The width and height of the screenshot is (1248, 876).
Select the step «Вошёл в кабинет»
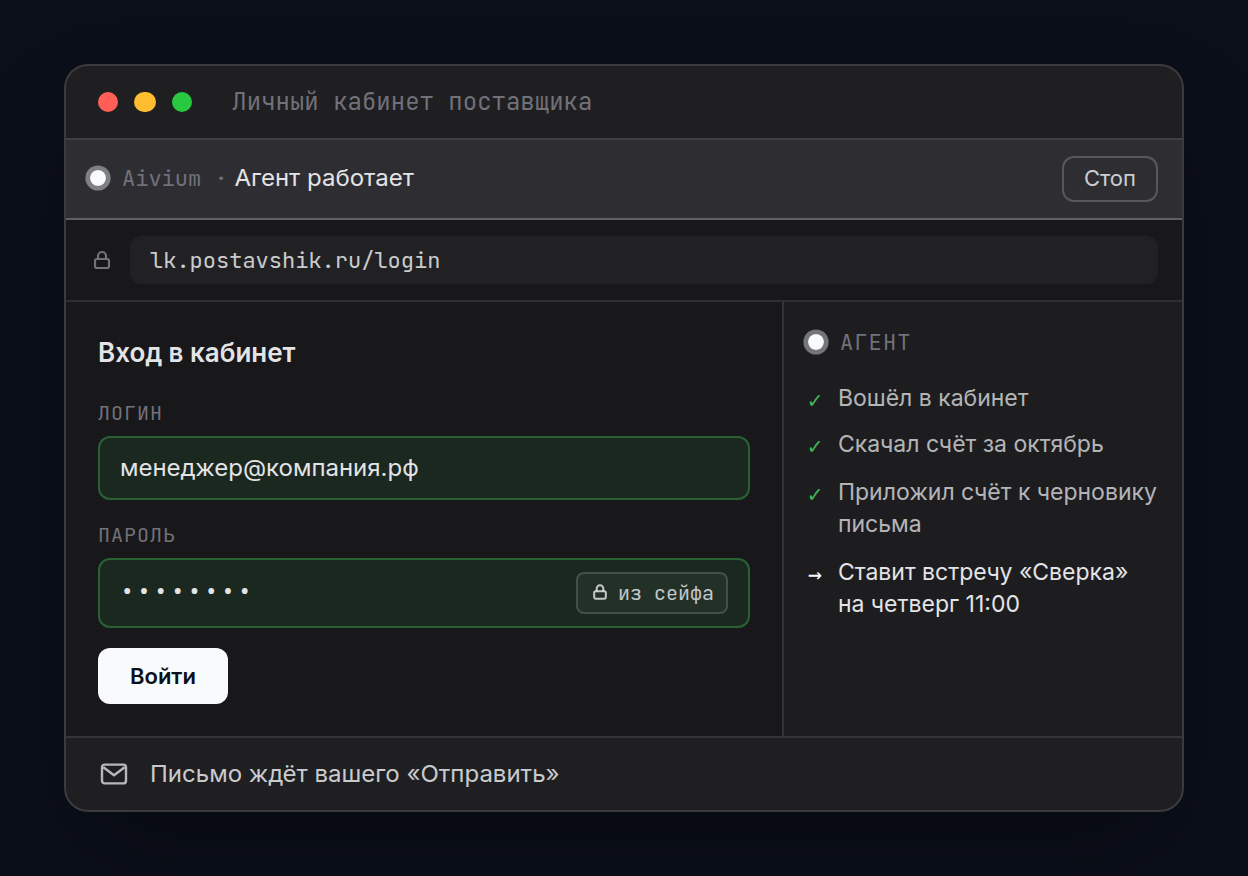pyautogui.click(x=933, y=398)
